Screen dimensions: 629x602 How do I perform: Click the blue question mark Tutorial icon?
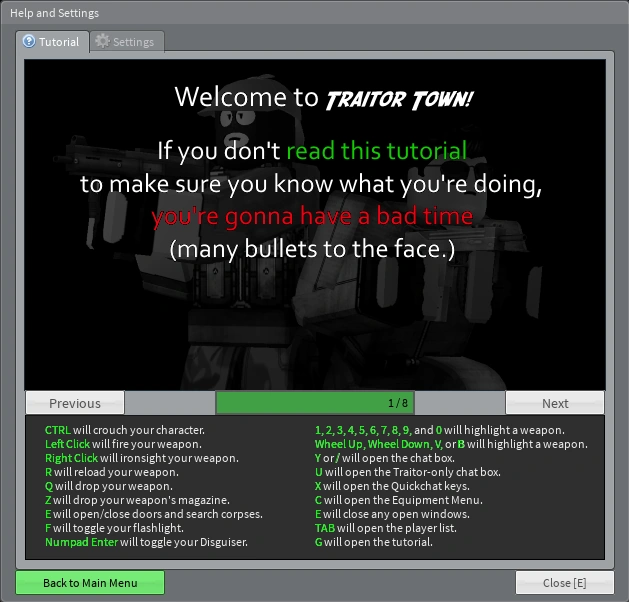29,41
